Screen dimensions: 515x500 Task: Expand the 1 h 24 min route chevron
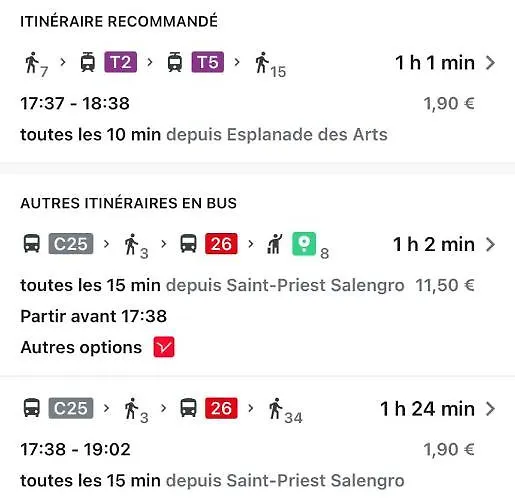tap(490, 409)
